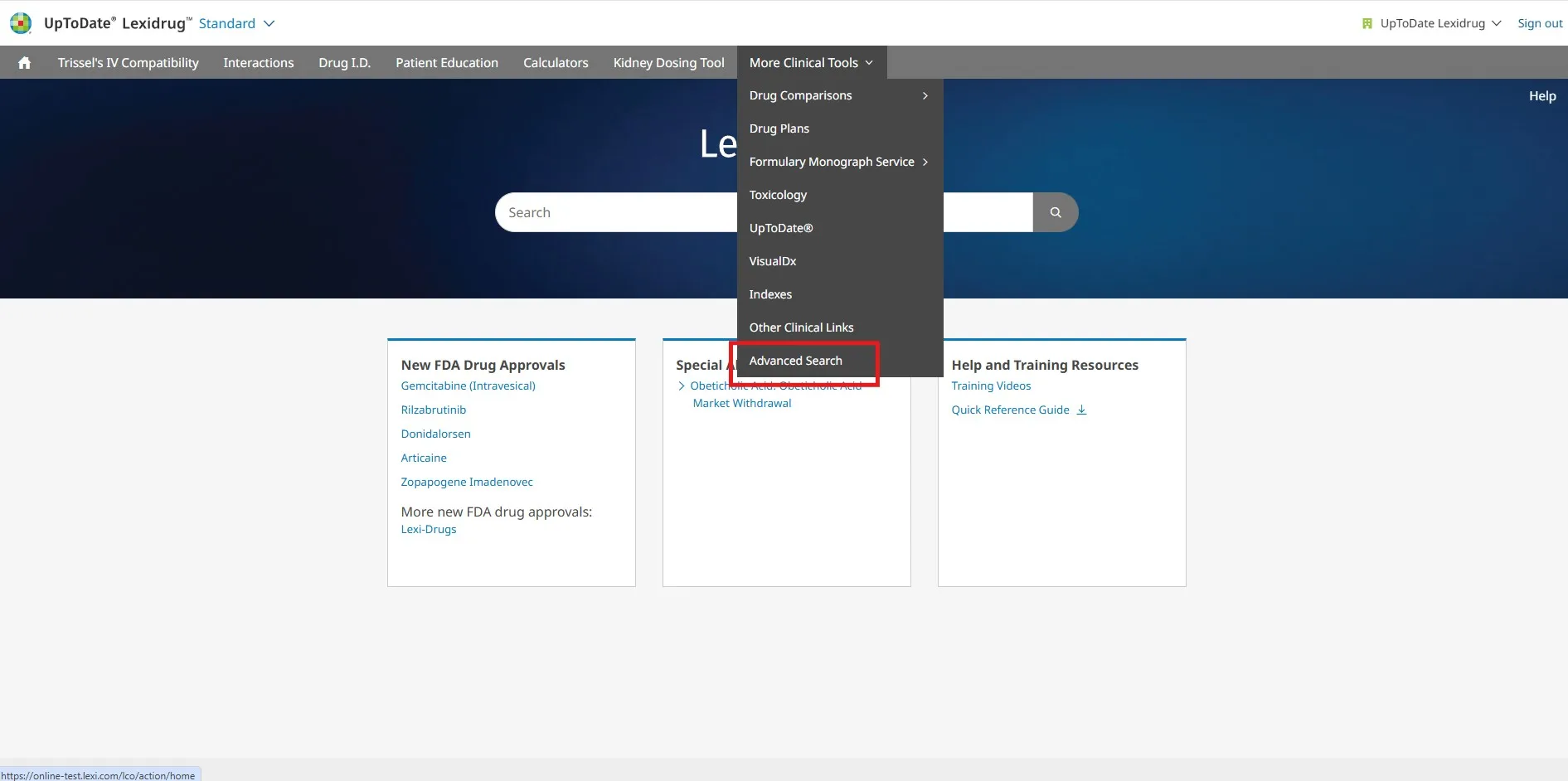Select Drug Plans from the menu
Image resolution: width=1568 pixels, height=781 pixels.
pyautogui.click(x=840, y=129)
